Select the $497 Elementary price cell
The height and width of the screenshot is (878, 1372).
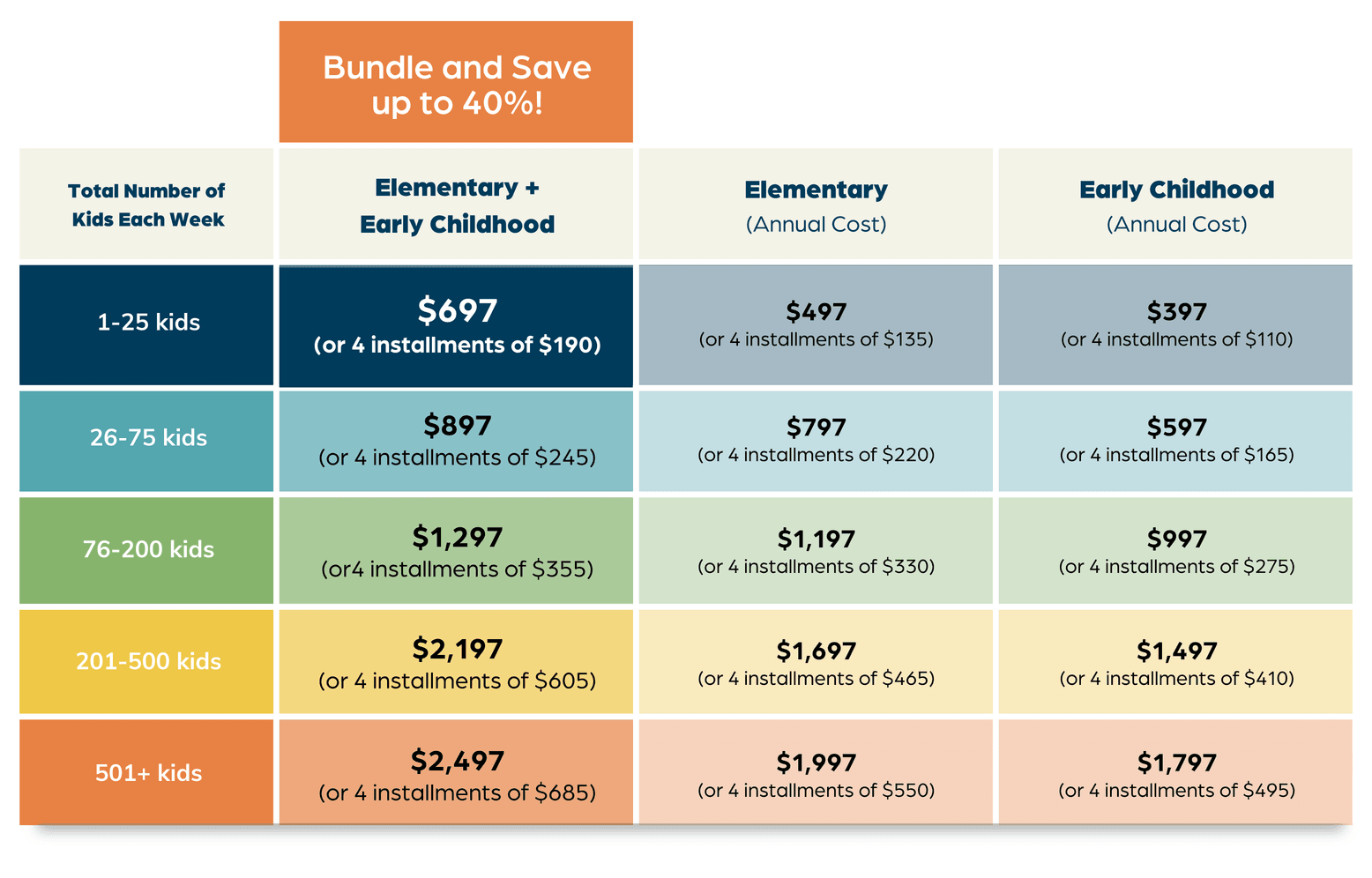[816, 324]
